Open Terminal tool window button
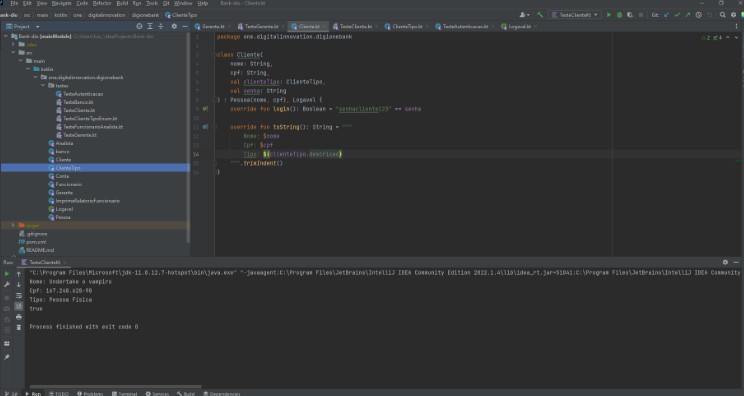744x396 pixels. 124,393
